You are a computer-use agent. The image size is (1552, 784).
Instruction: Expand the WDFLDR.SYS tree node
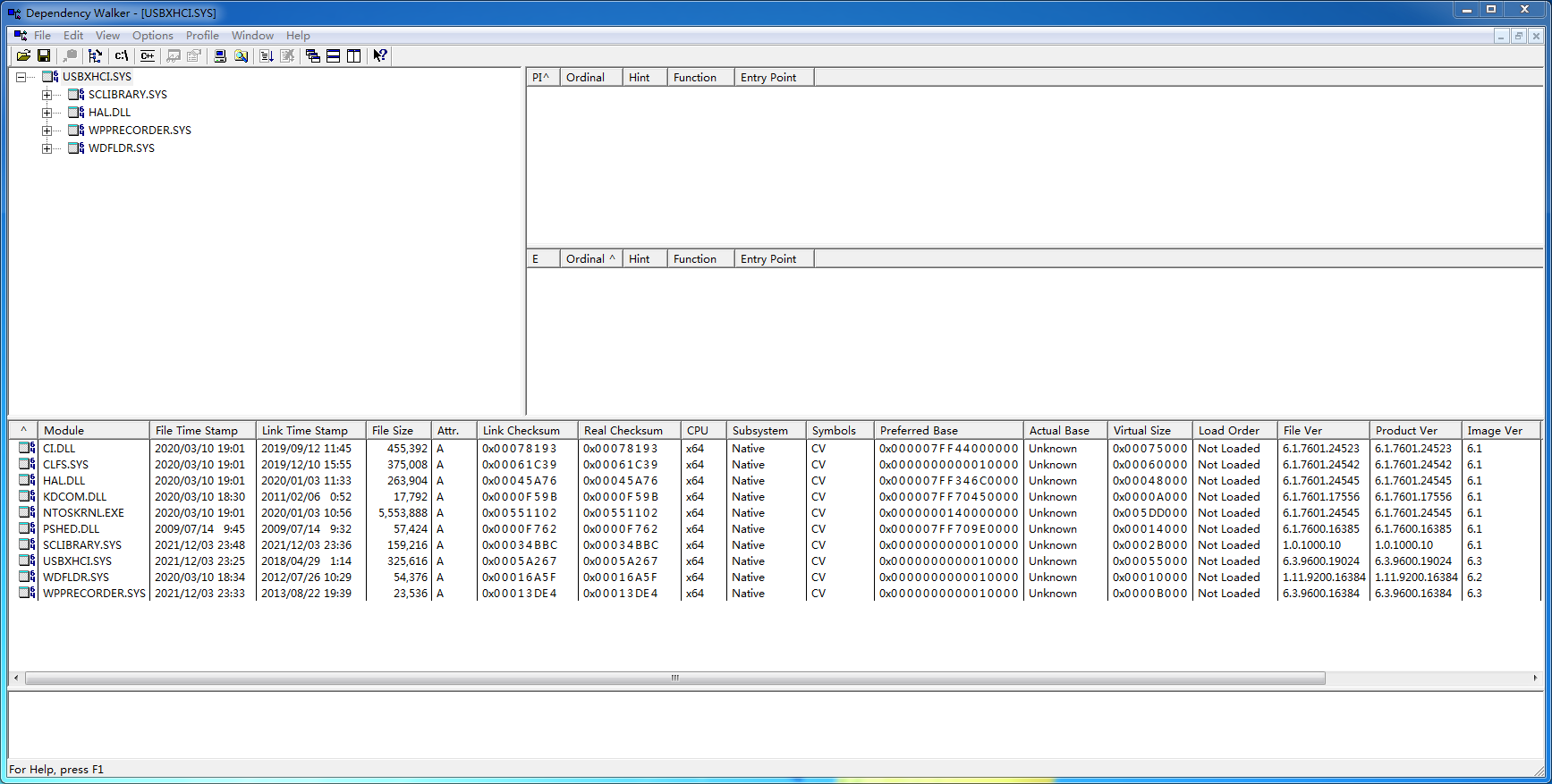[47, 148]
